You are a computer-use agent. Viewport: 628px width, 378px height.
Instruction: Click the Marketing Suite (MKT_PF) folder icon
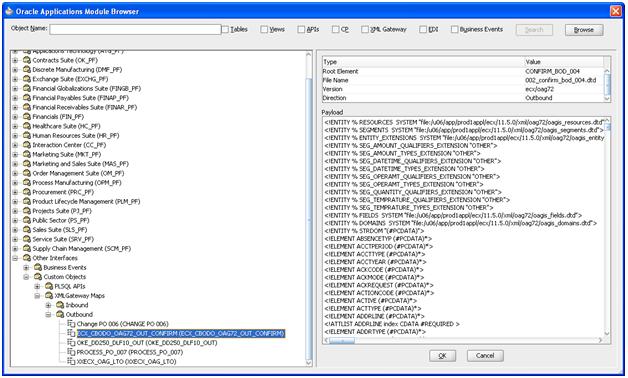tap(26, 154)
